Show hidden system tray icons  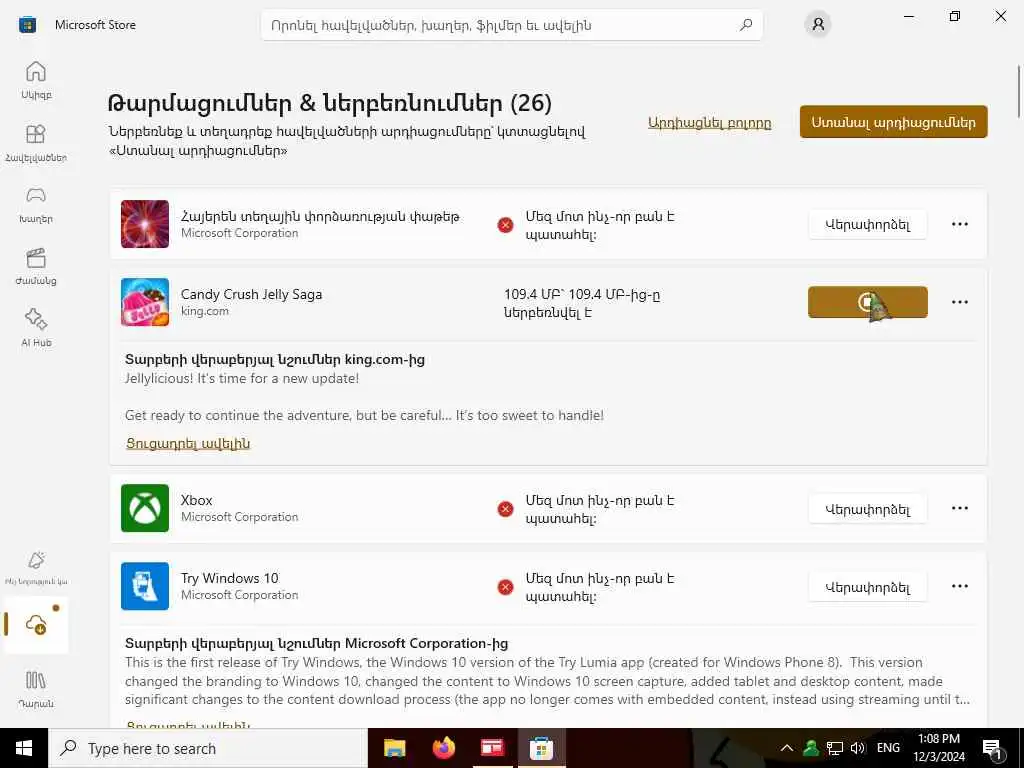pyautogui.click(x=787, y=748)
